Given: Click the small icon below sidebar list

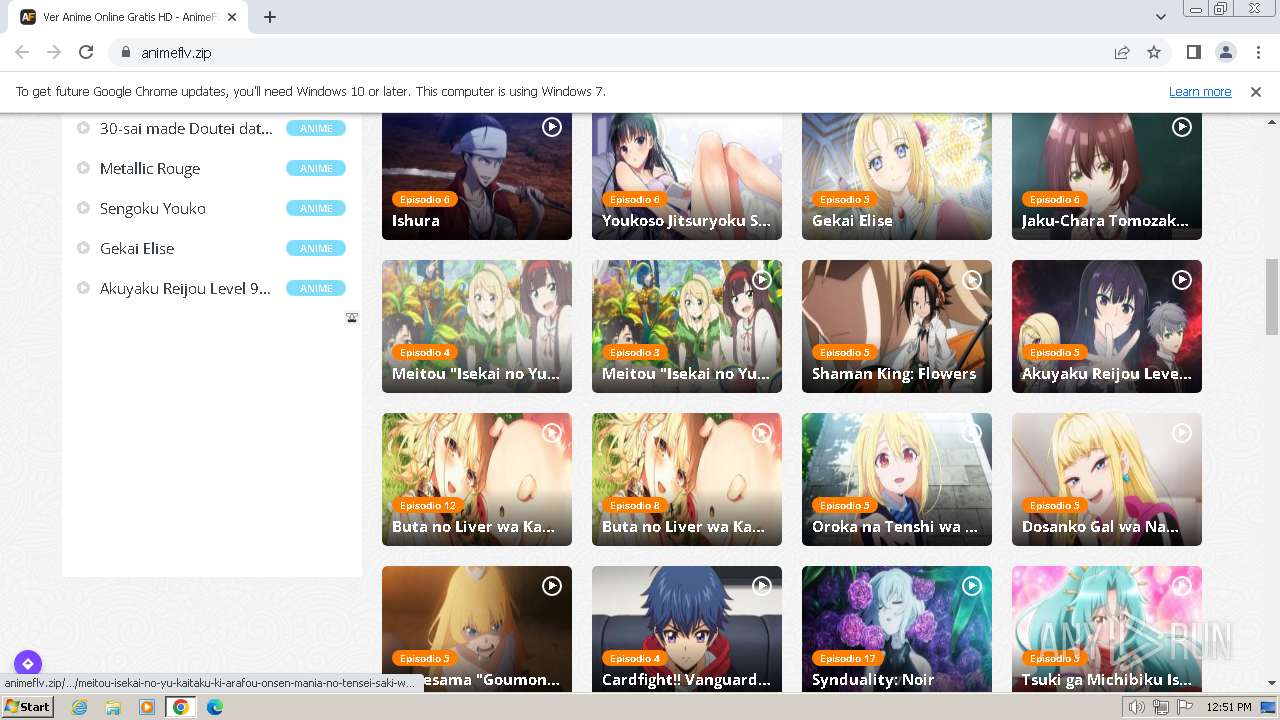Looking at the screenshot, I should click(352, 318).
